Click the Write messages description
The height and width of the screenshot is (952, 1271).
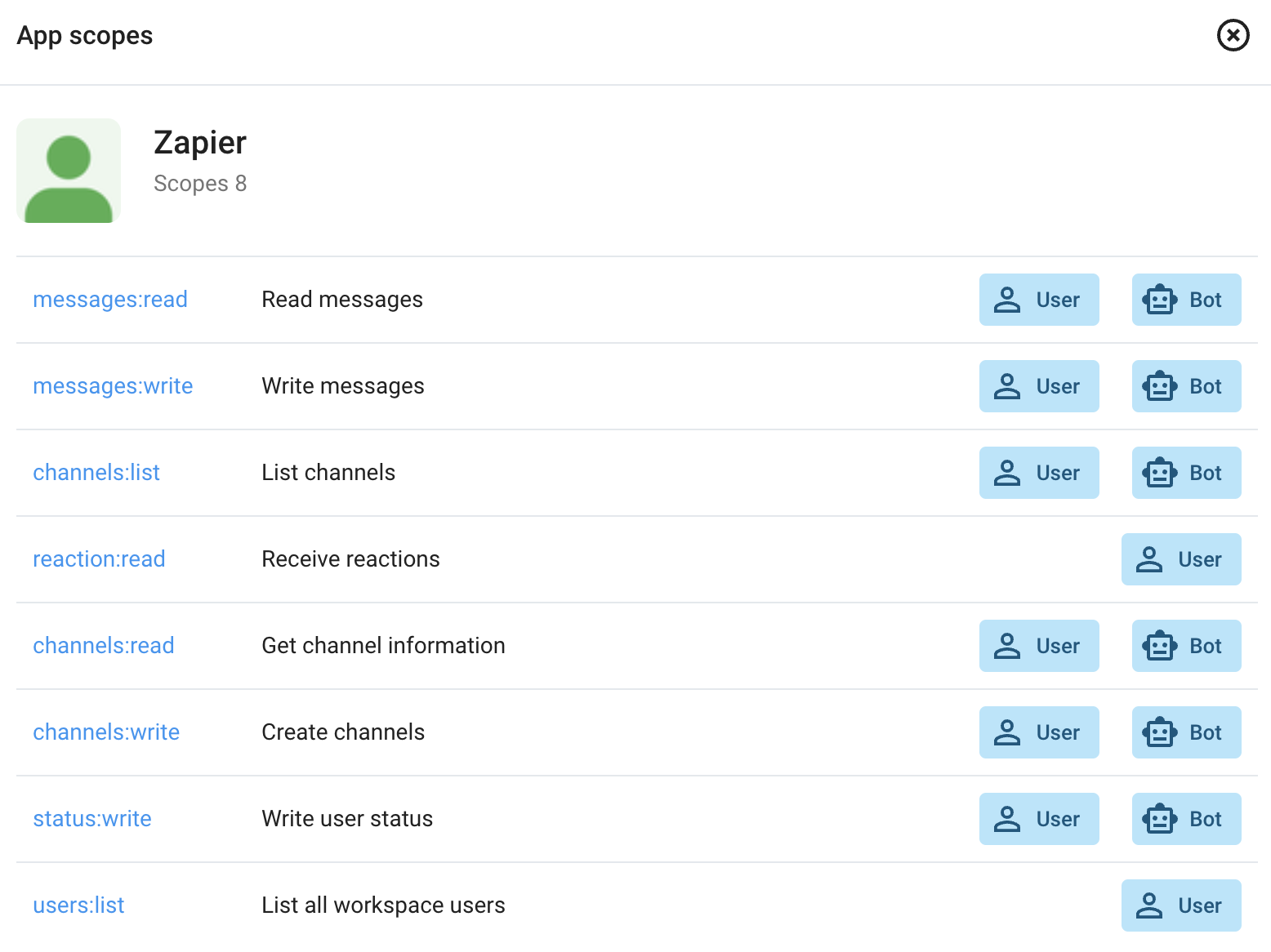coord(343,386)
